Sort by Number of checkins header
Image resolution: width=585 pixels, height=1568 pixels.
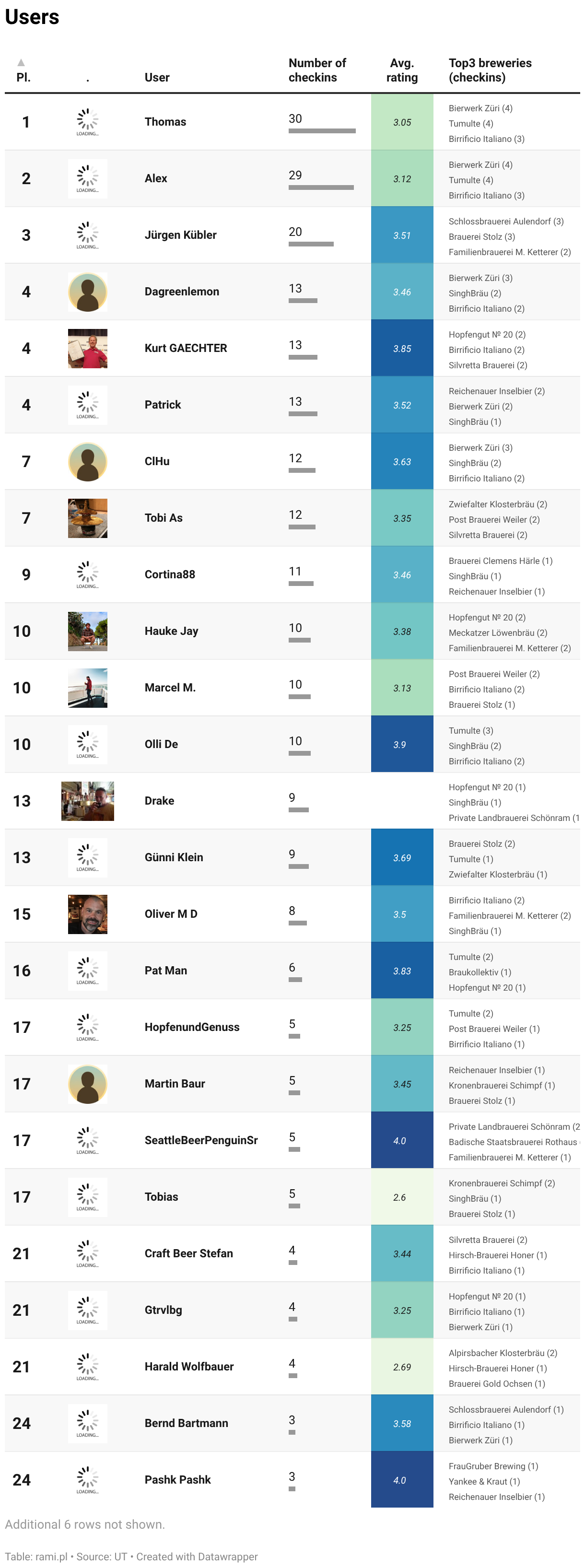coord(317,70)
